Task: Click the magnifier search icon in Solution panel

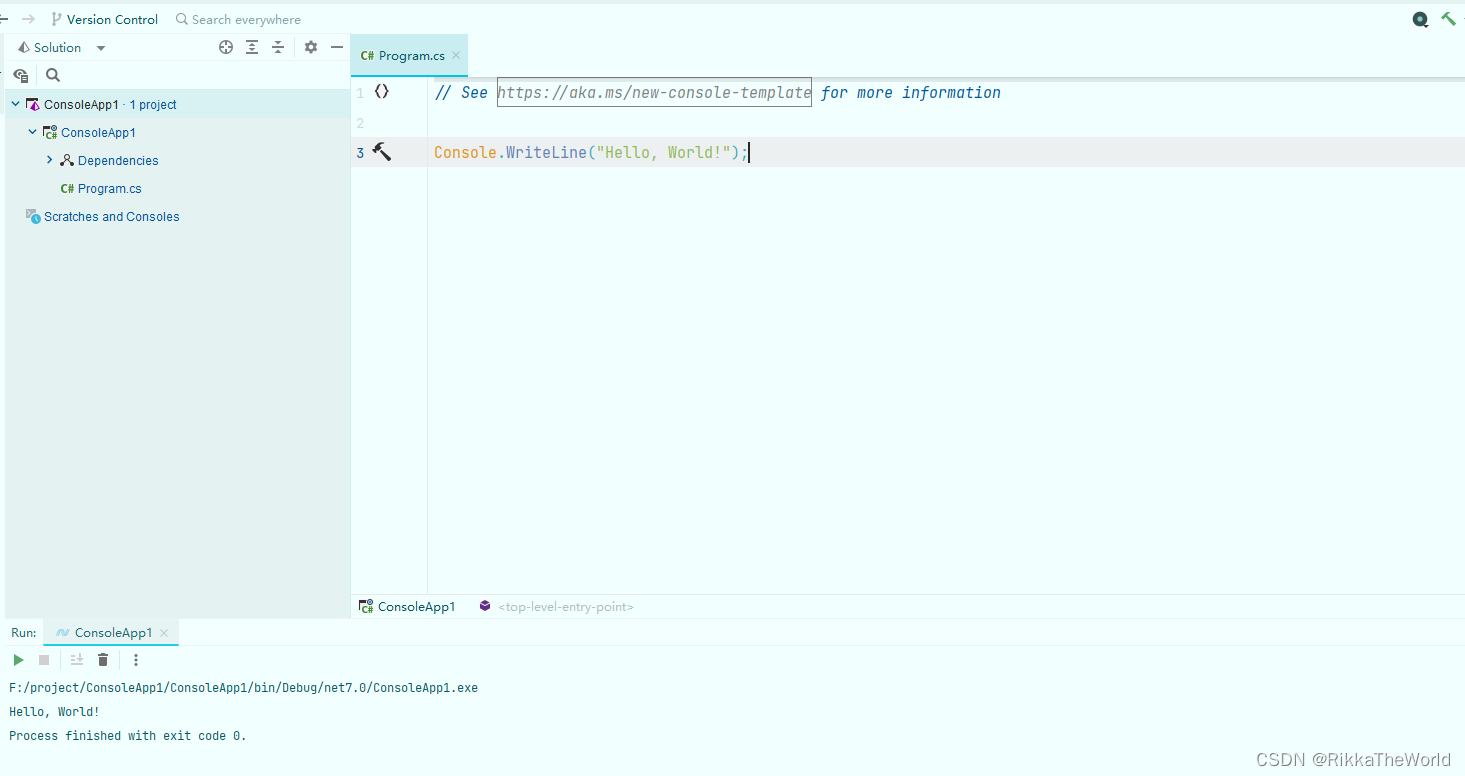Action: [53, 75]
